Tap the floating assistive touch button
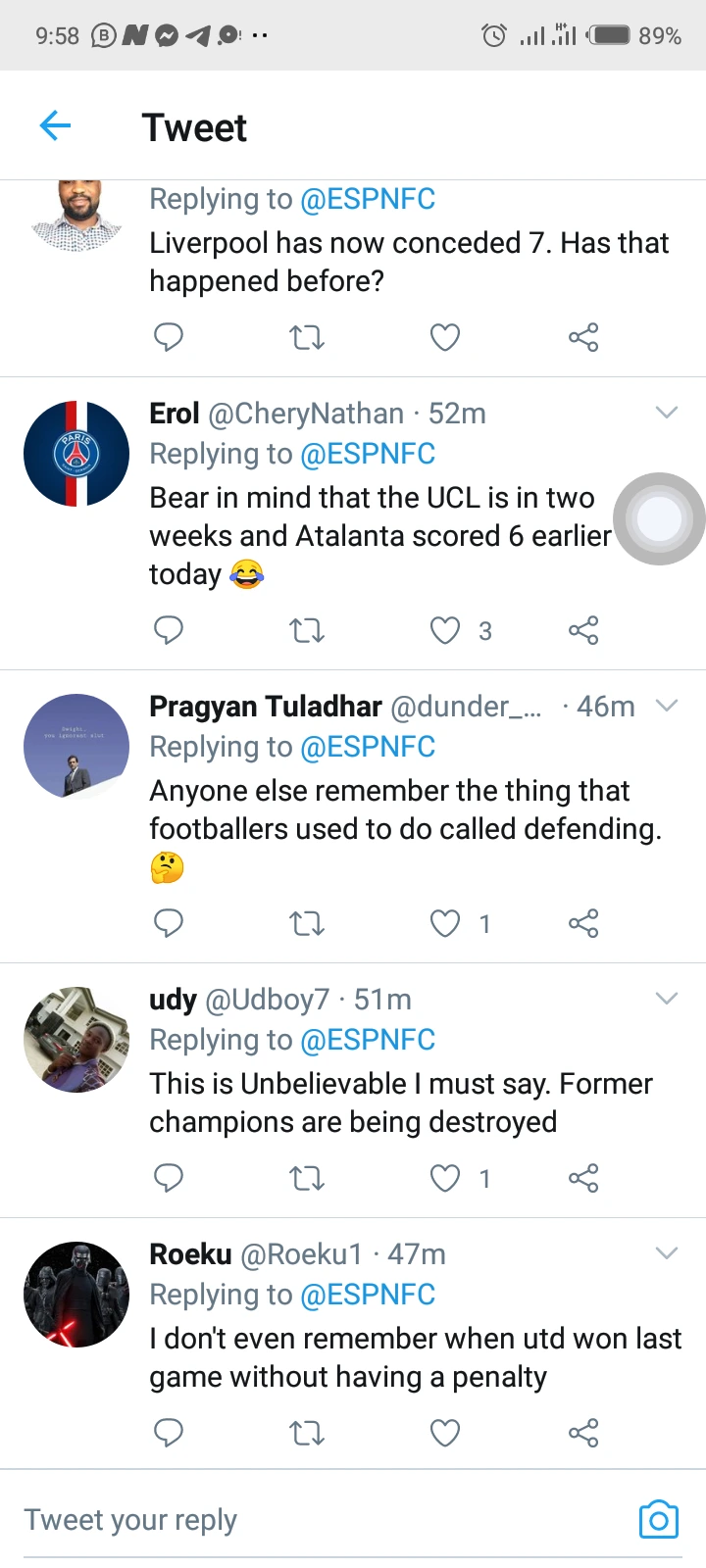The image size is (706, 1568). [659, 519]
